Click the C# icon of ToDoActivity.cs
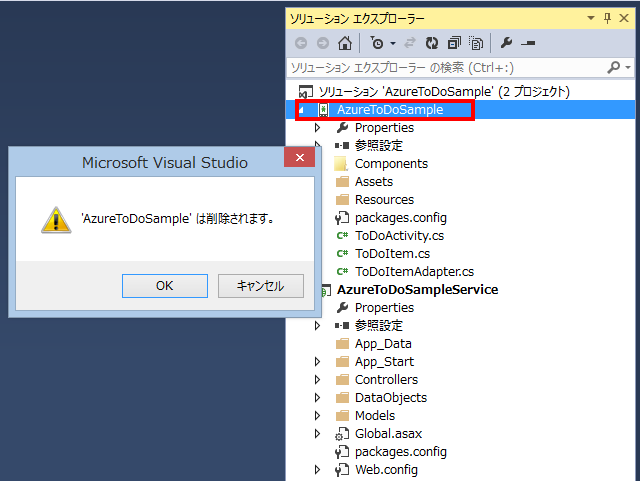 pyautogui.click(x=342, y=236)
